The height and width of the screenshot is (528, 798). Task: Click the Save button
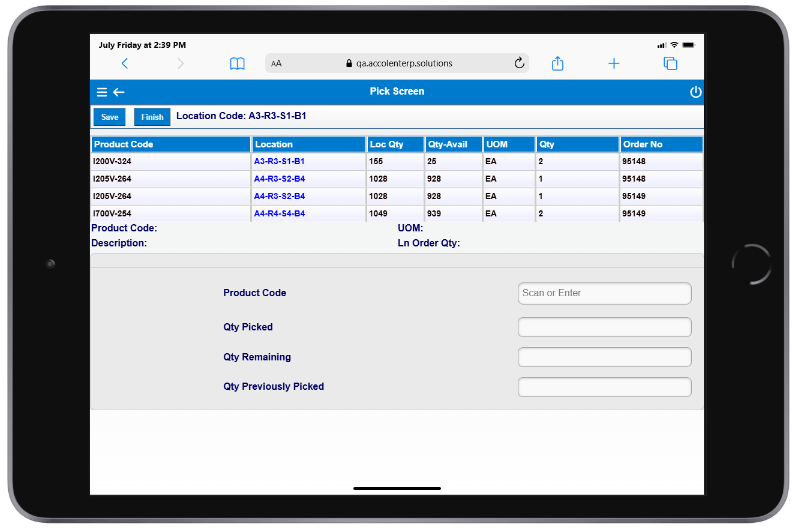coord(109,117)
